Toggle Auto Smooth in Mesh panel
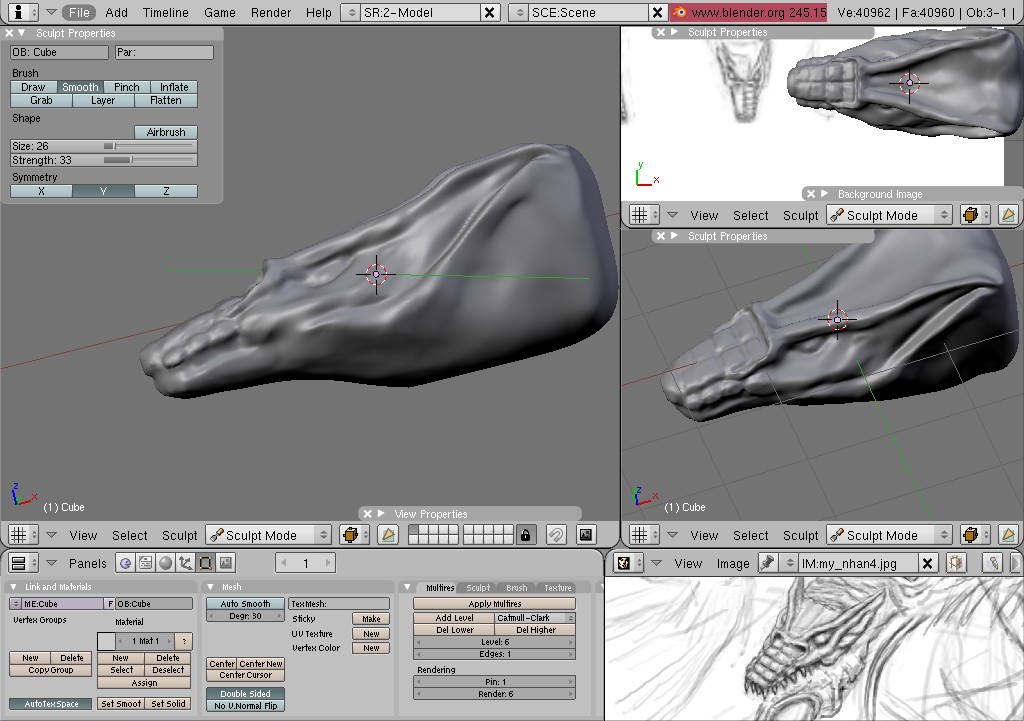The height and width of the screenshot is (721, 1024). (x=245, y=603)
